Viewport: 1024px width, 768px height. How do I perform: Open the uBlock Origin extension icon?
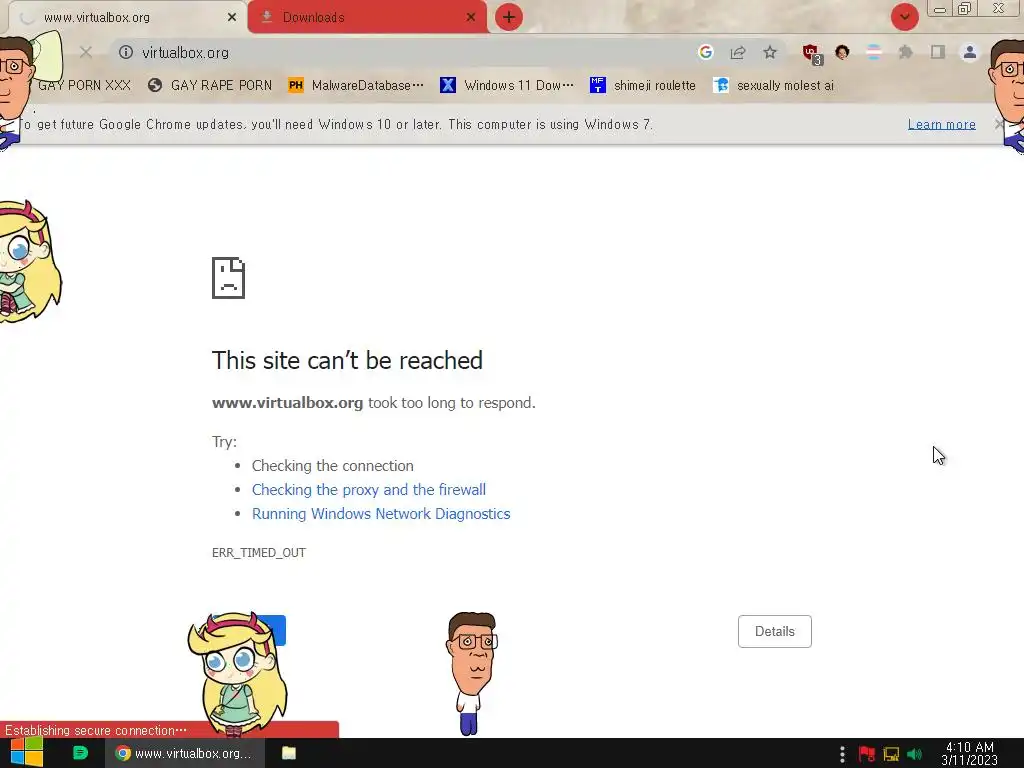tap(812, 54)
